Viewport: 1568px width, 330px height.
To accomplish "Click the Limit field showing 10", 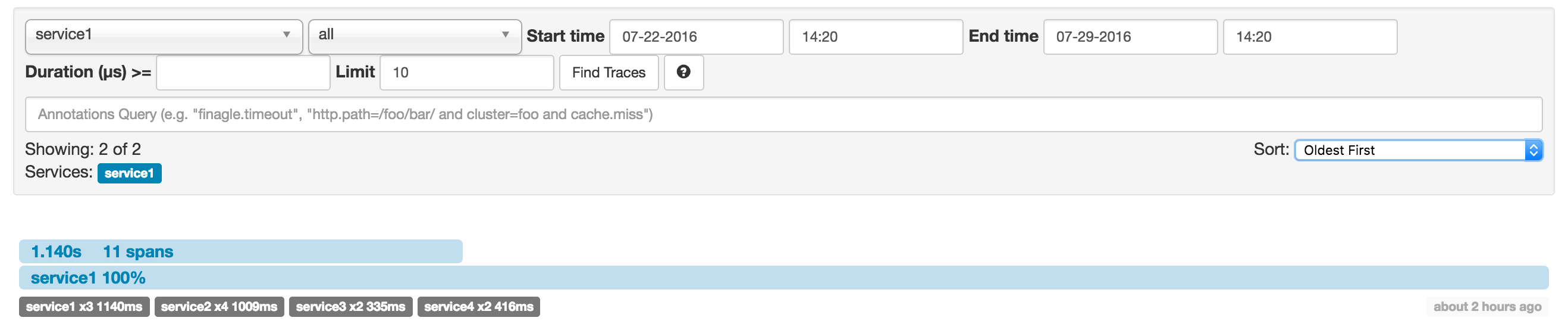I will click(466, 73).
